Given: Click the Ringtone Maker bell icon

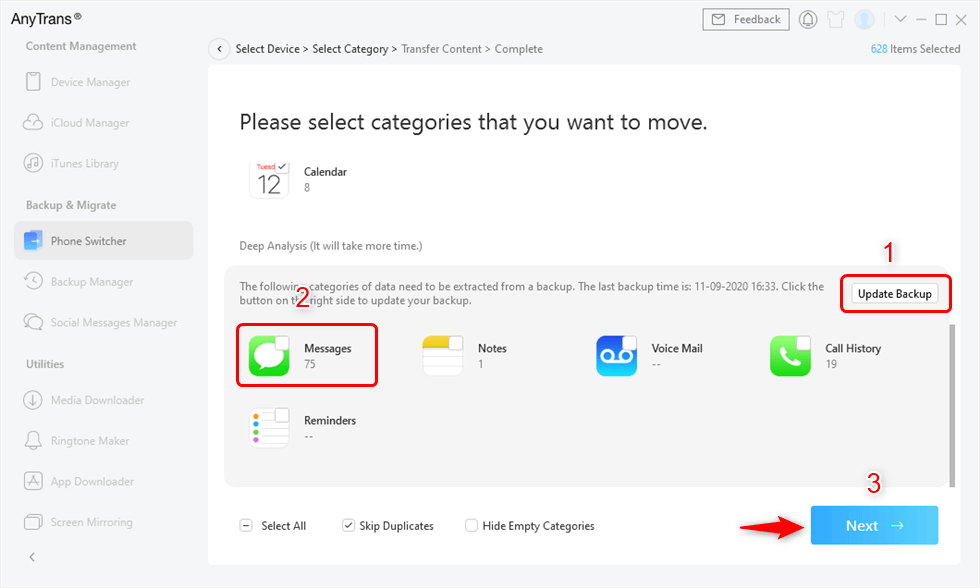Looking at the screenshot, I should tap(33, 441).
